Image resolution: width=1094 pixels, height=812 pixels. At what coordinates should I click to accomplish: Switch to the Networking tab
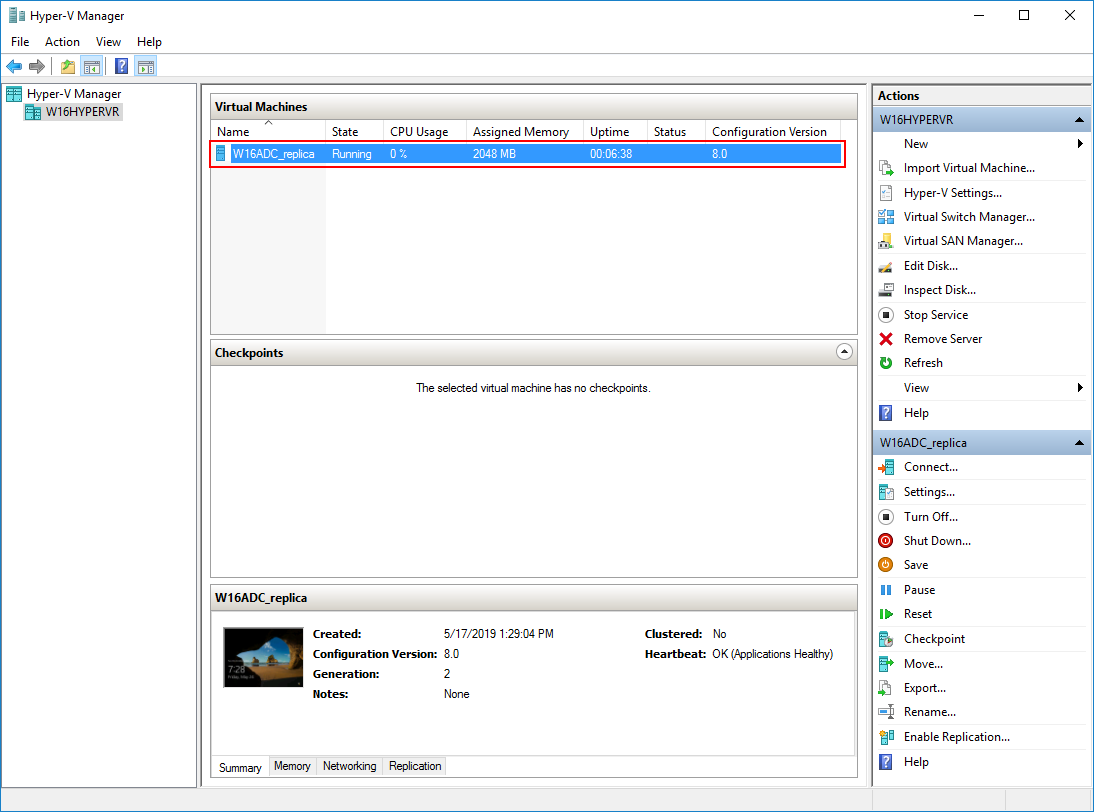coord(350,766)
